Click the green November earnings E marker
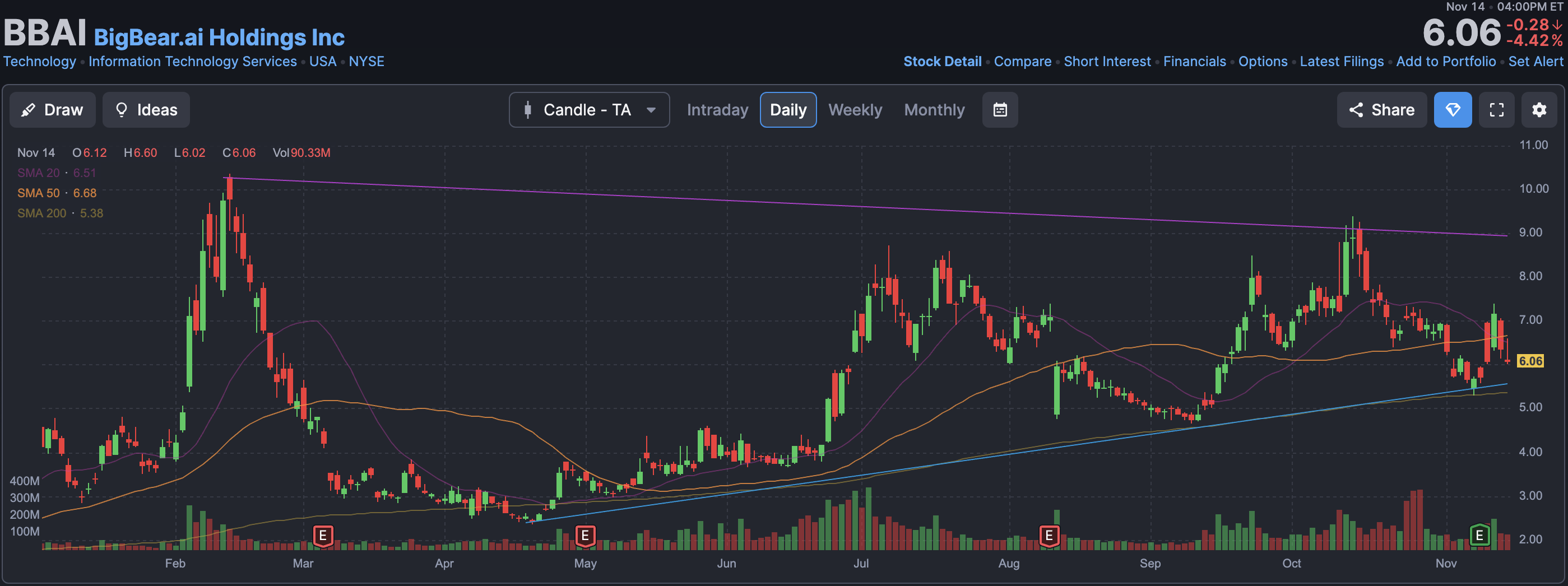 1480,536
